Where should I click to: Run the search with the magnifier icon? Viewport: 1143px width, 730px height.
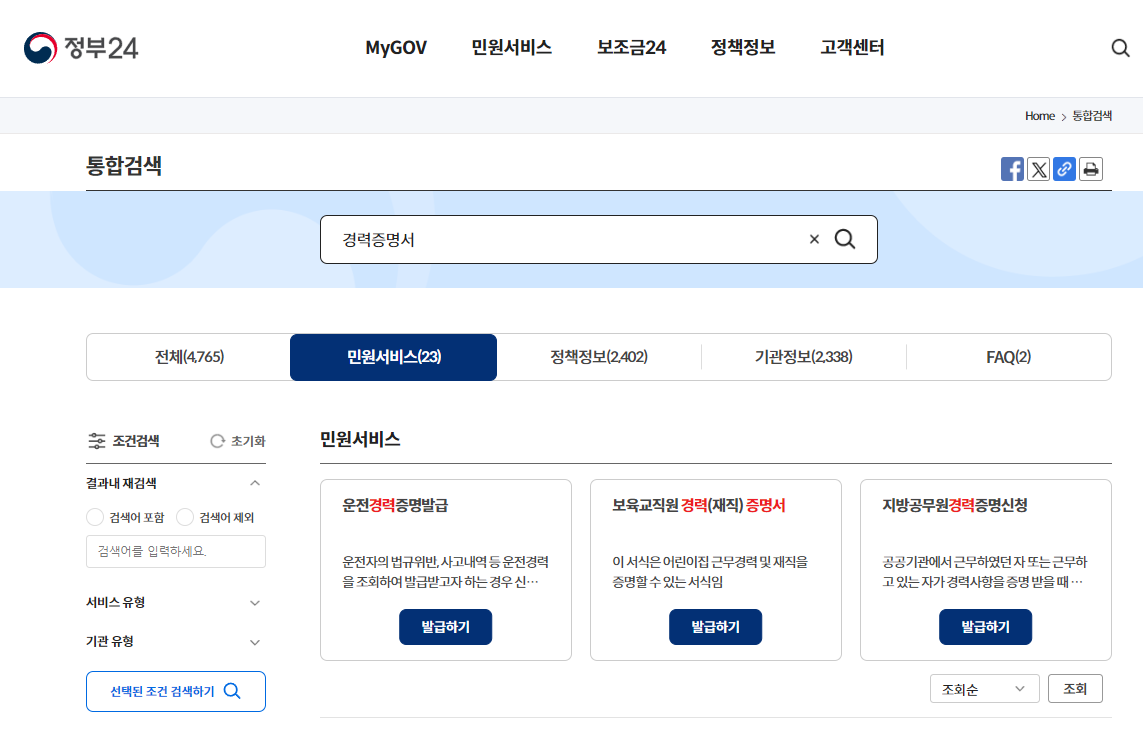click(845, 239)
